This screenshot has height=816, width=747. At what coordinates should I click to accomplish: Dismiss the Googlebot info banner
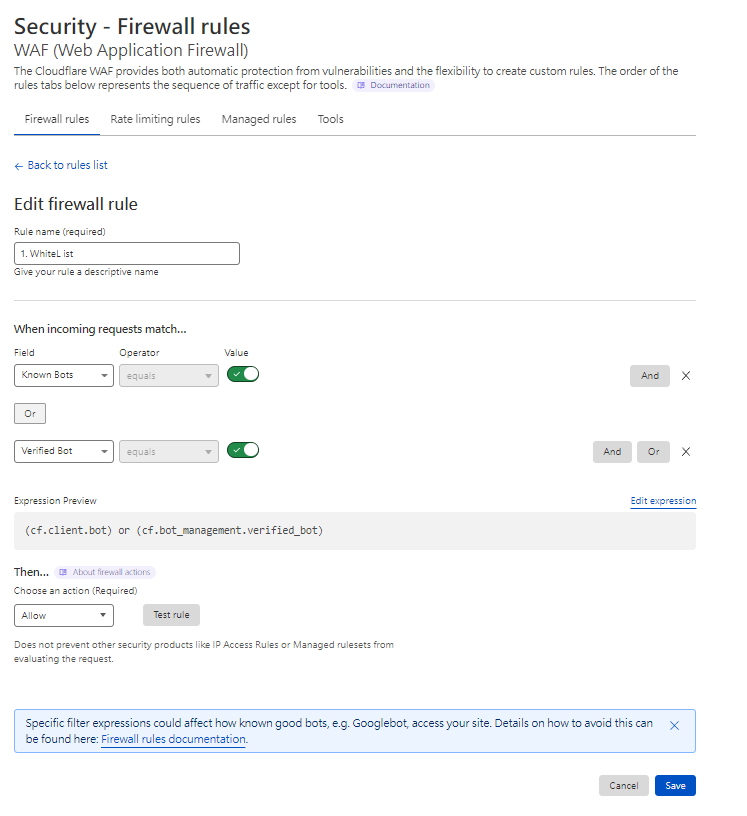click(674, 725)
